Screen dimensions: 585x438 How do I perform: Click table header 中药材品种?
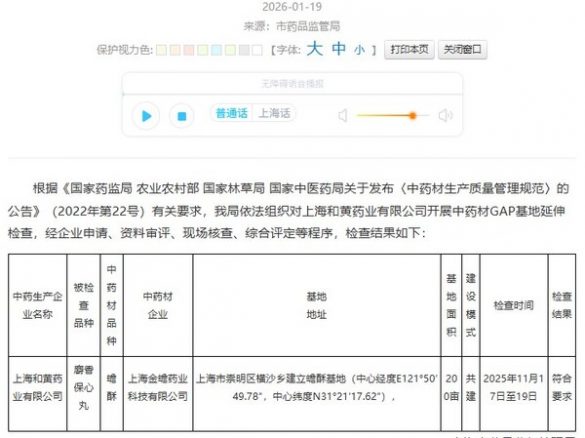(112, 305)
